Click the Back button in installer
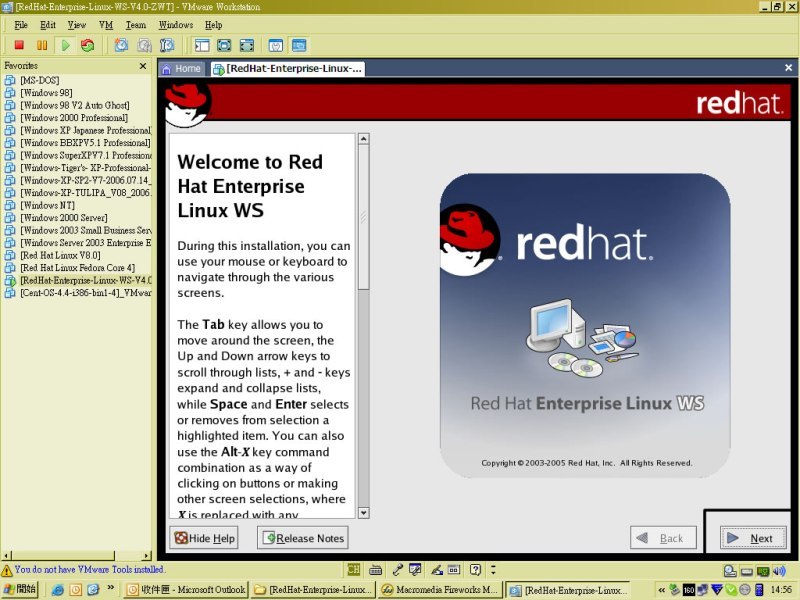Screen dimensions: 800x600 (663, 538)
